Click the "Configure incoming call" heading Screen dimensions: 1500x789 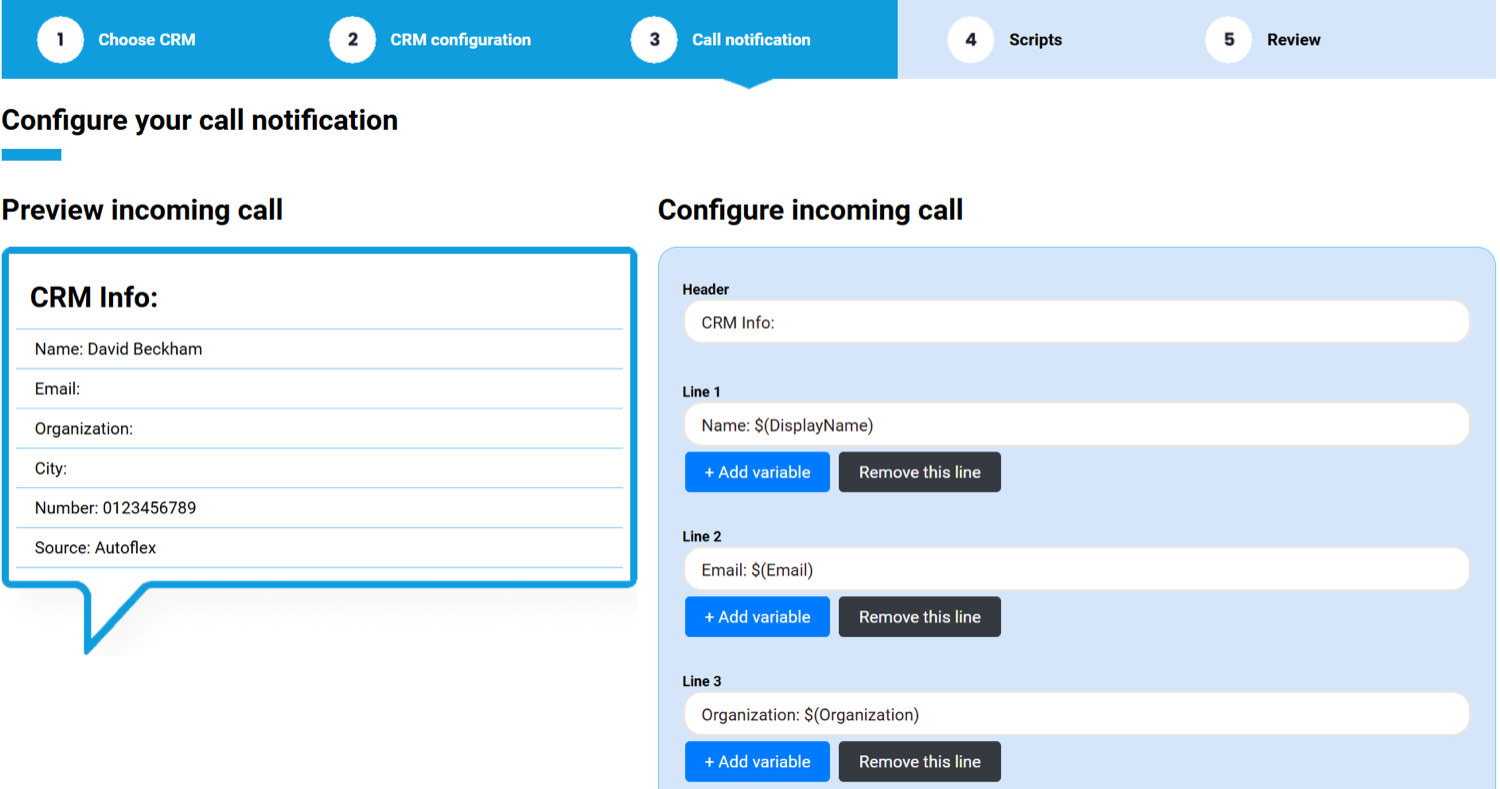tap(810, 210)
